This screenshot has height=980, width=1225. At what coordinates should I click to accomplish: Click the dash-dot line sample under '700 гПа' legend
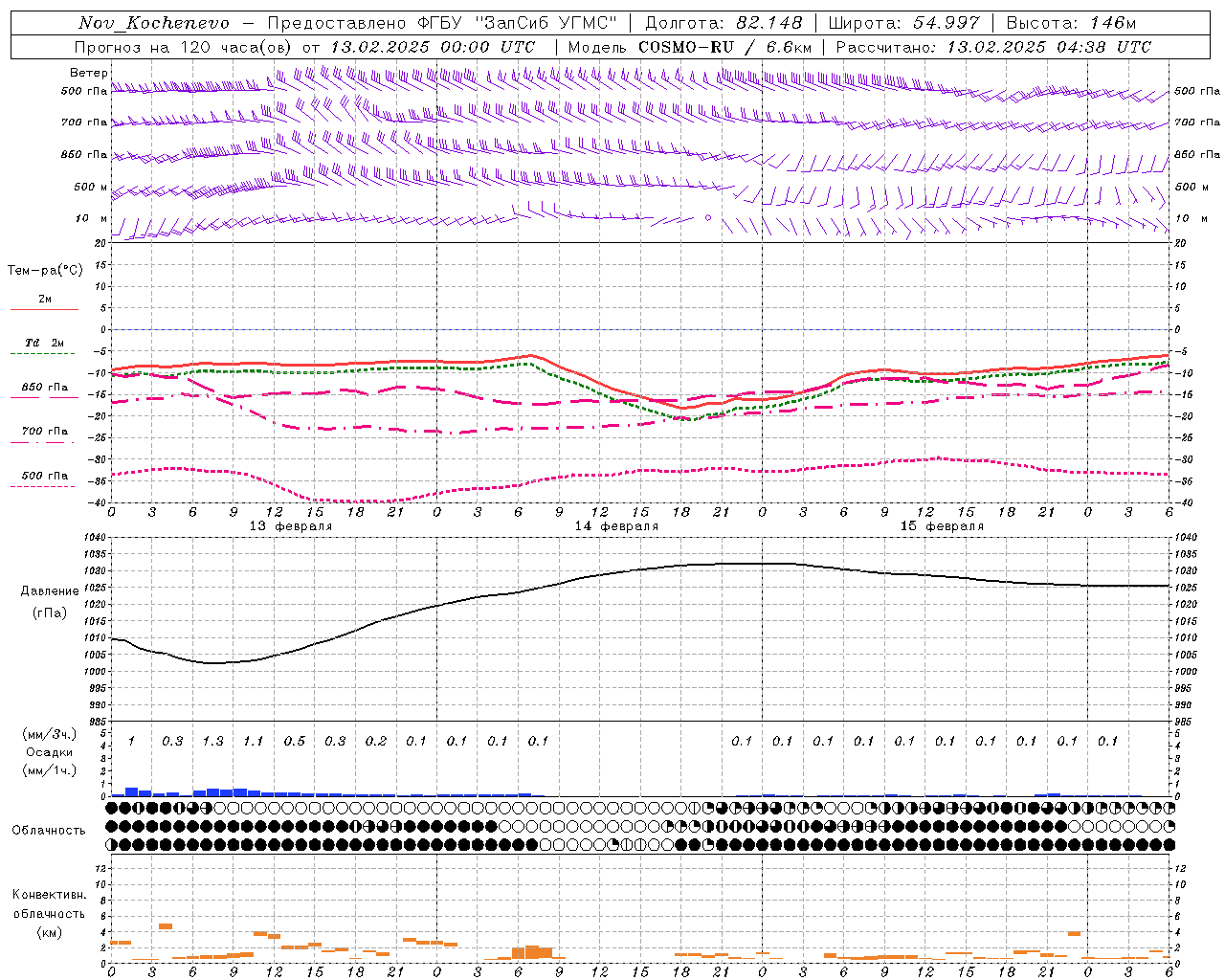tap(42, 442)
